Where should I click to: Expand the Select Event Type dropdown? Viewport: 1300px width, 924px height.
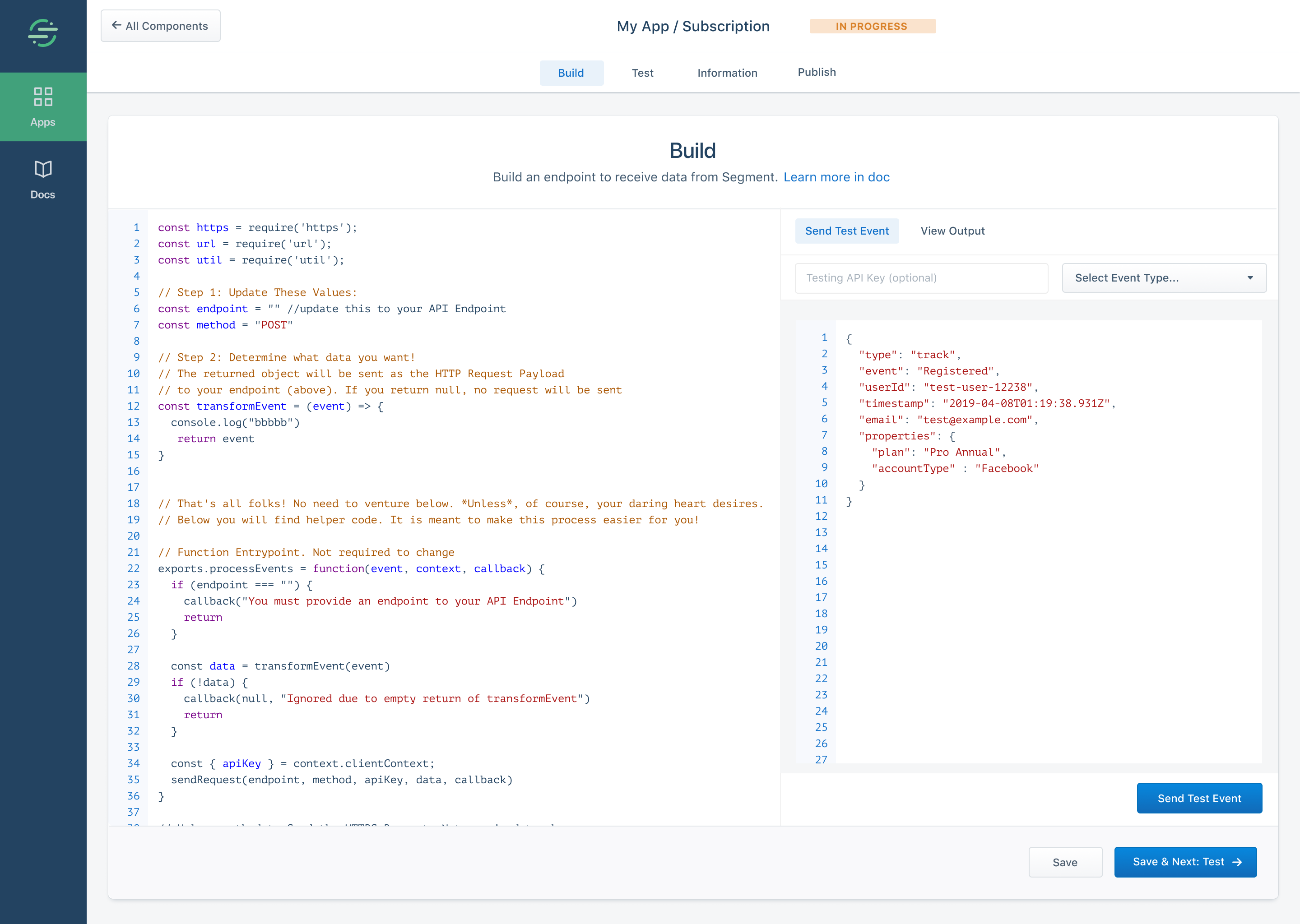1163,277
